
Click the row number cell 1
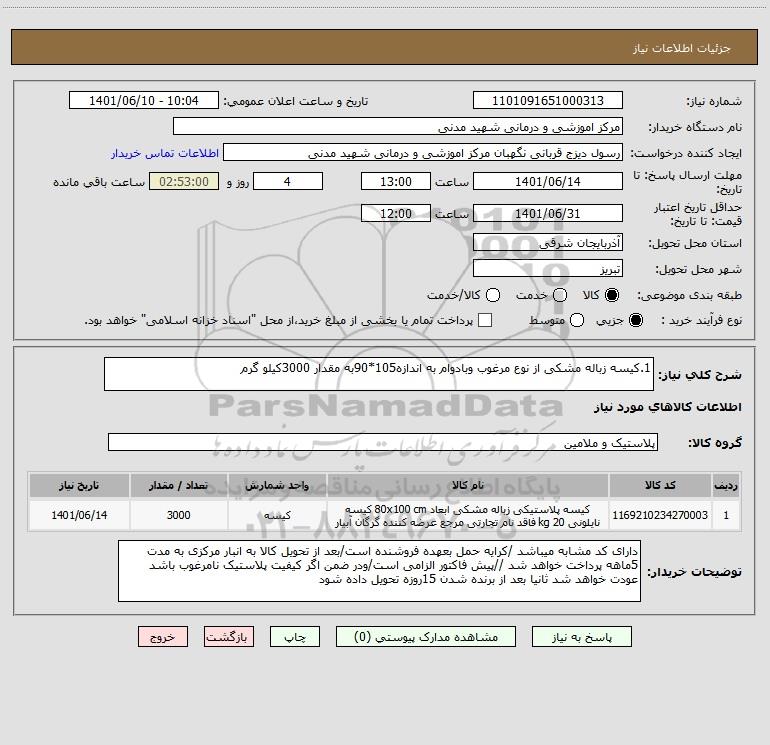pyautogui.click(x=726, y=515)
